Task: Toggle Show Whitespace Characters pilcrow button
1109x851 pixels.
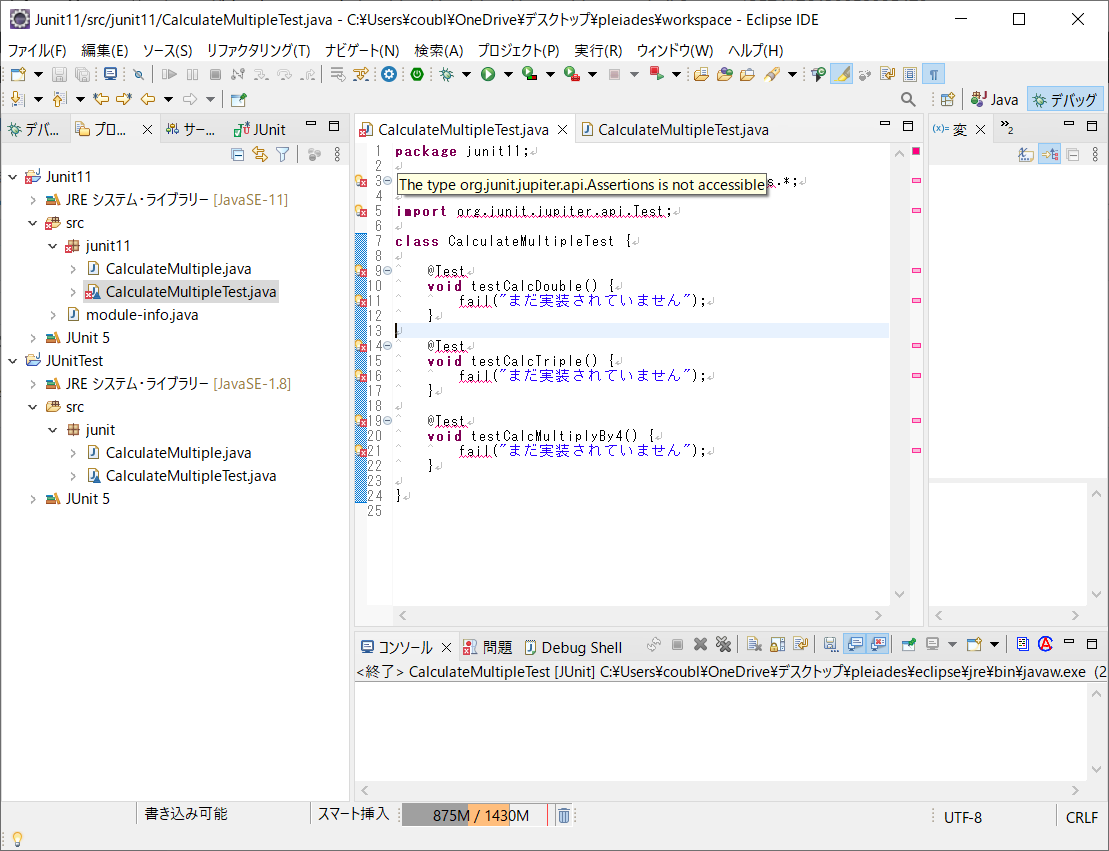Action: tap(934, 74)
